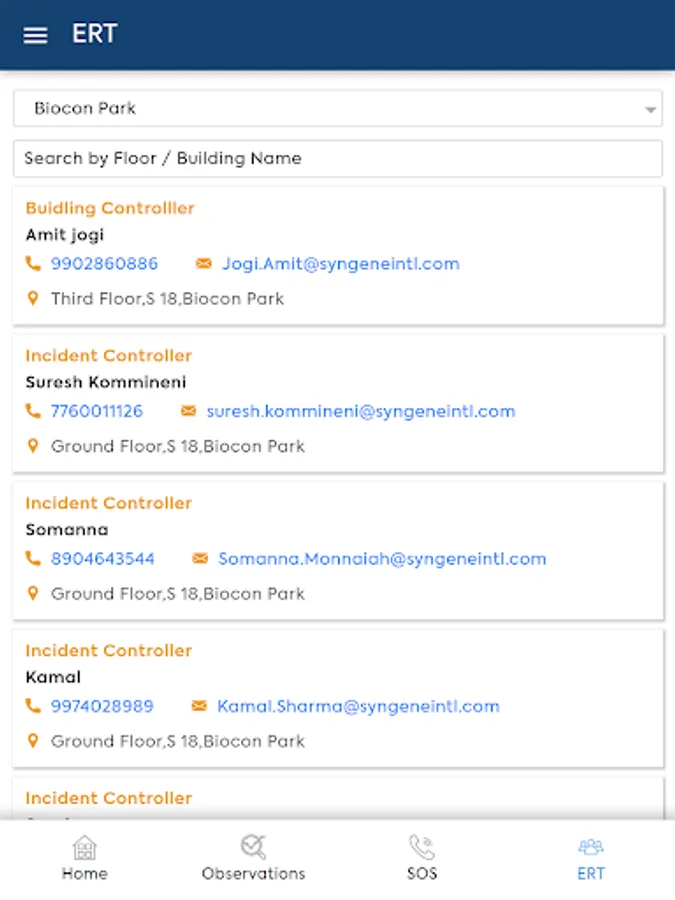The width and height of the screenshot is (675, 900).
Task: Tap the mail icon beside Kamal.Sharma email
Action: (199, 706)
